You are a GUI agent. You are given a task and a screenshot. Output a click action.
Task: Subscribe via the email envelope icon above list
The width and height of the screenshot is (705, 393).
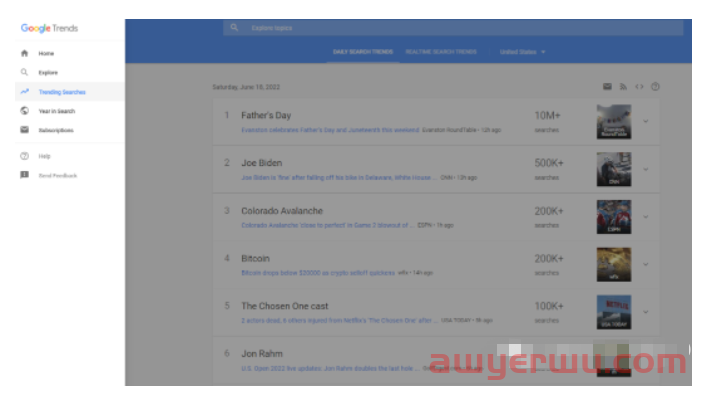607,86
